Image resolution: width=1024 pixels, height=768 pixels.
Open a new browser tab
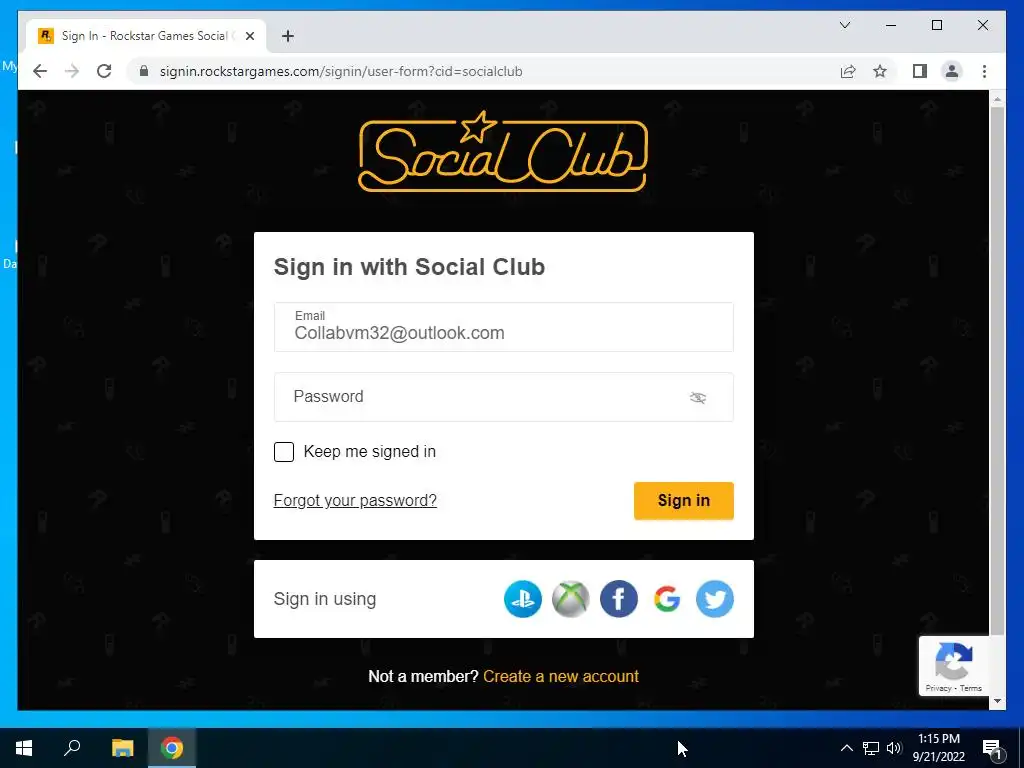click(x=287, y=36)
